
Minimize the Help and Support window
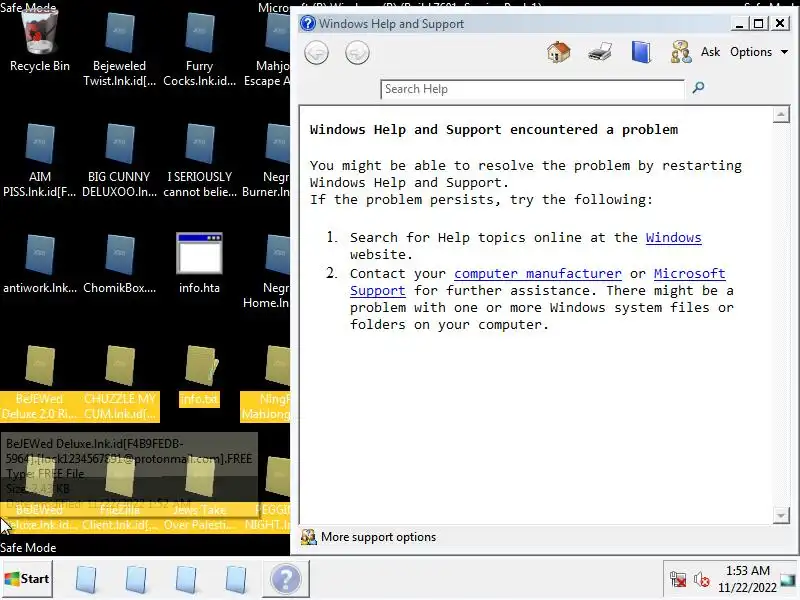739,23
